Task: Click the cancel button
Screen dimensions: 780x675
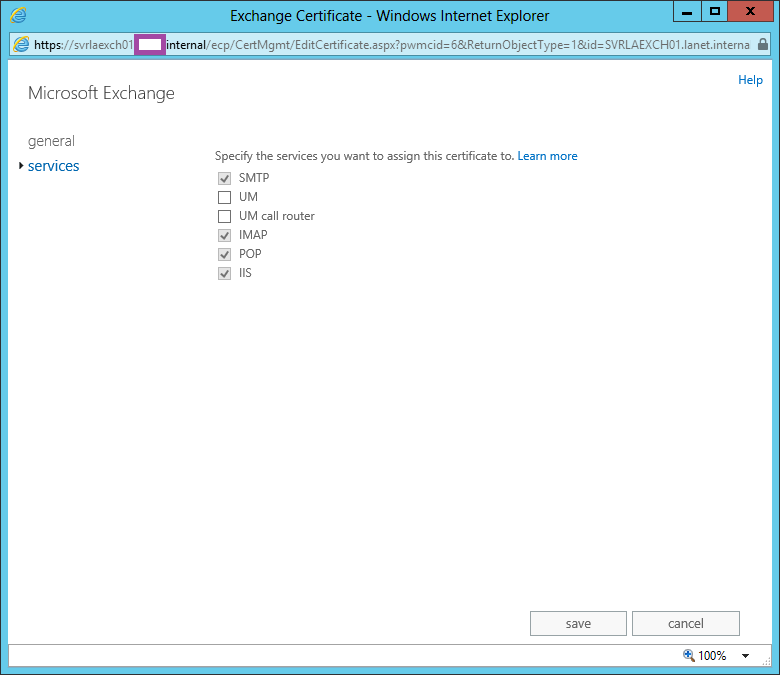Action: [x=685, y=623]
